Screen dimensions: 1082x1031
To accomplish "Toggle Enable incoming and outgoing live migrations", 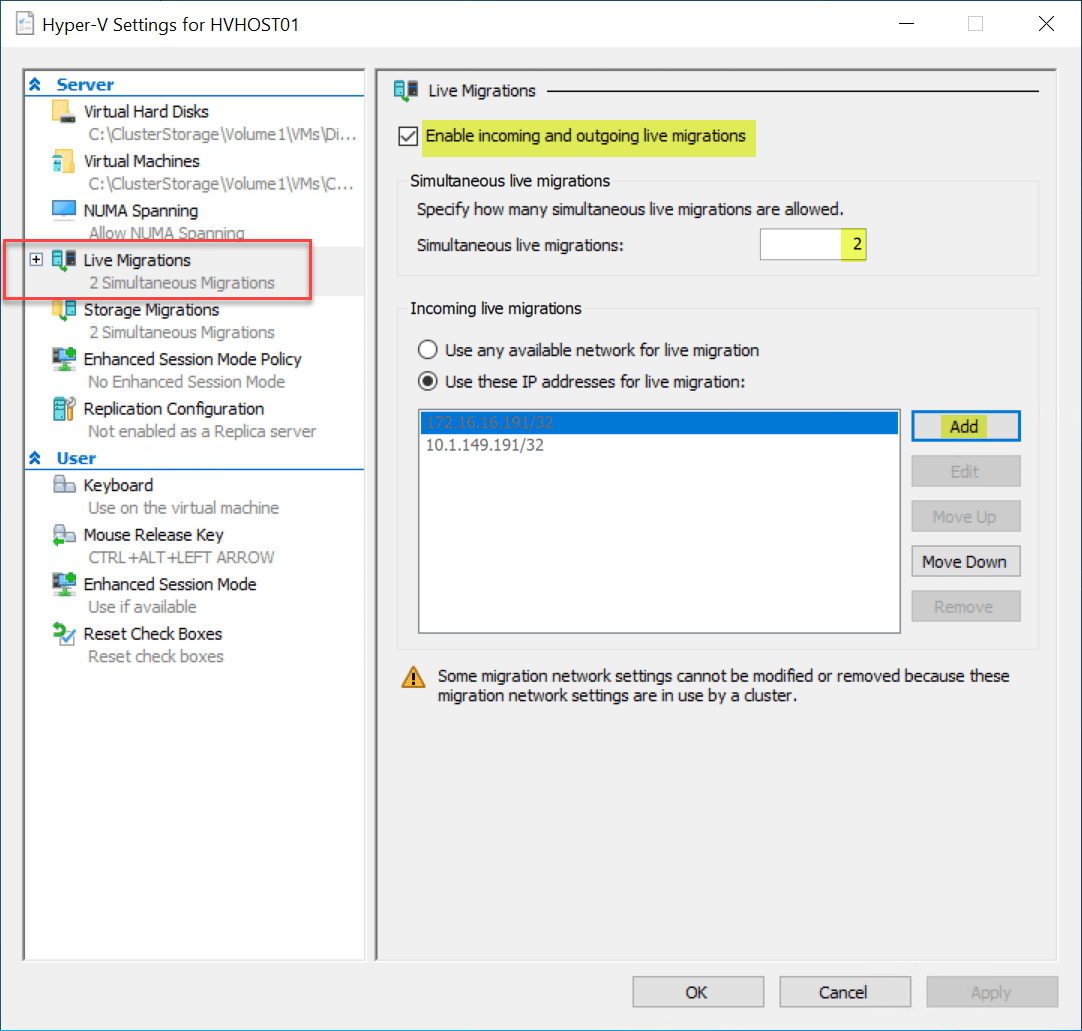I will coord(408,136).
